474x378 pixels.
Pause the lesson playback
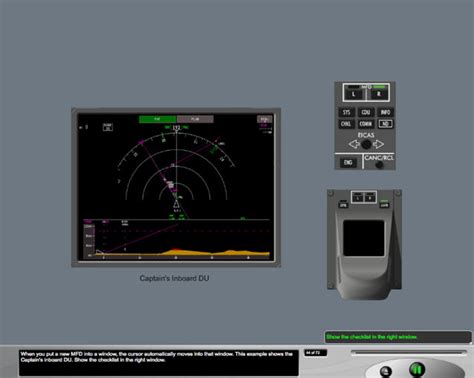[417, 369]
